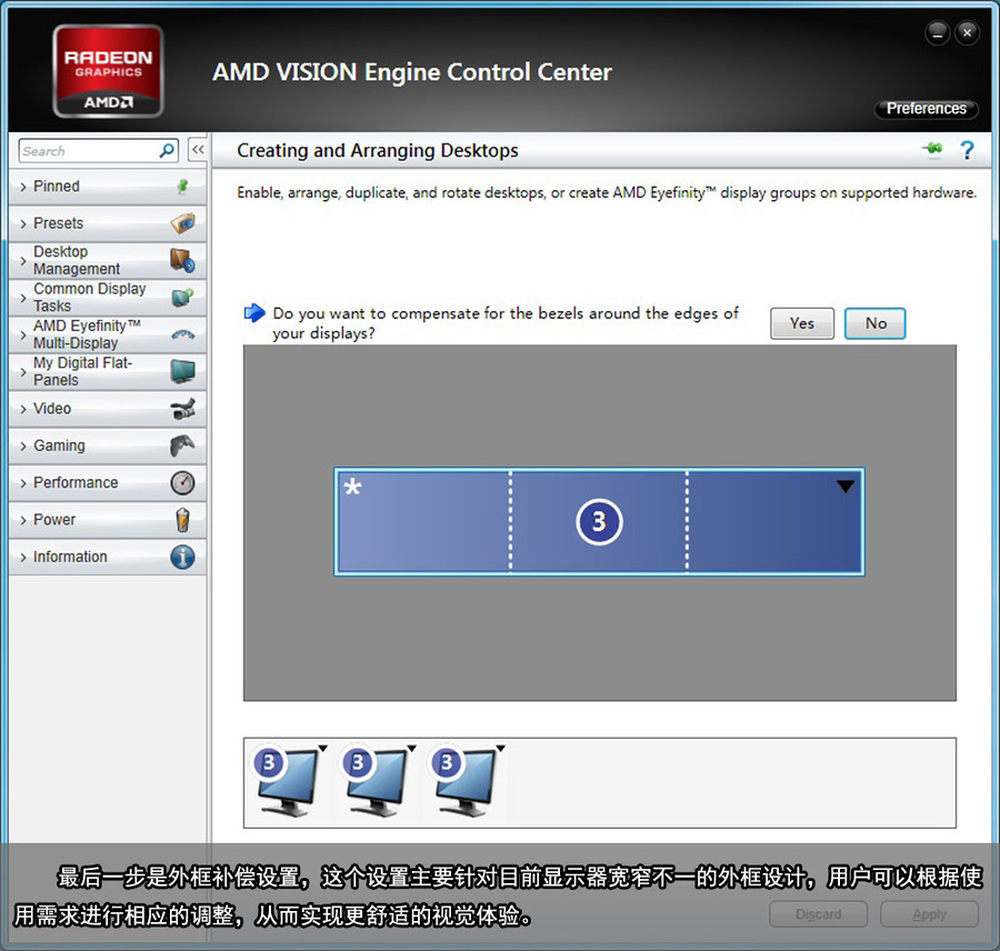This screenshot has width=1000, height=951.
Task: Open the Information category
Action: 107,557
